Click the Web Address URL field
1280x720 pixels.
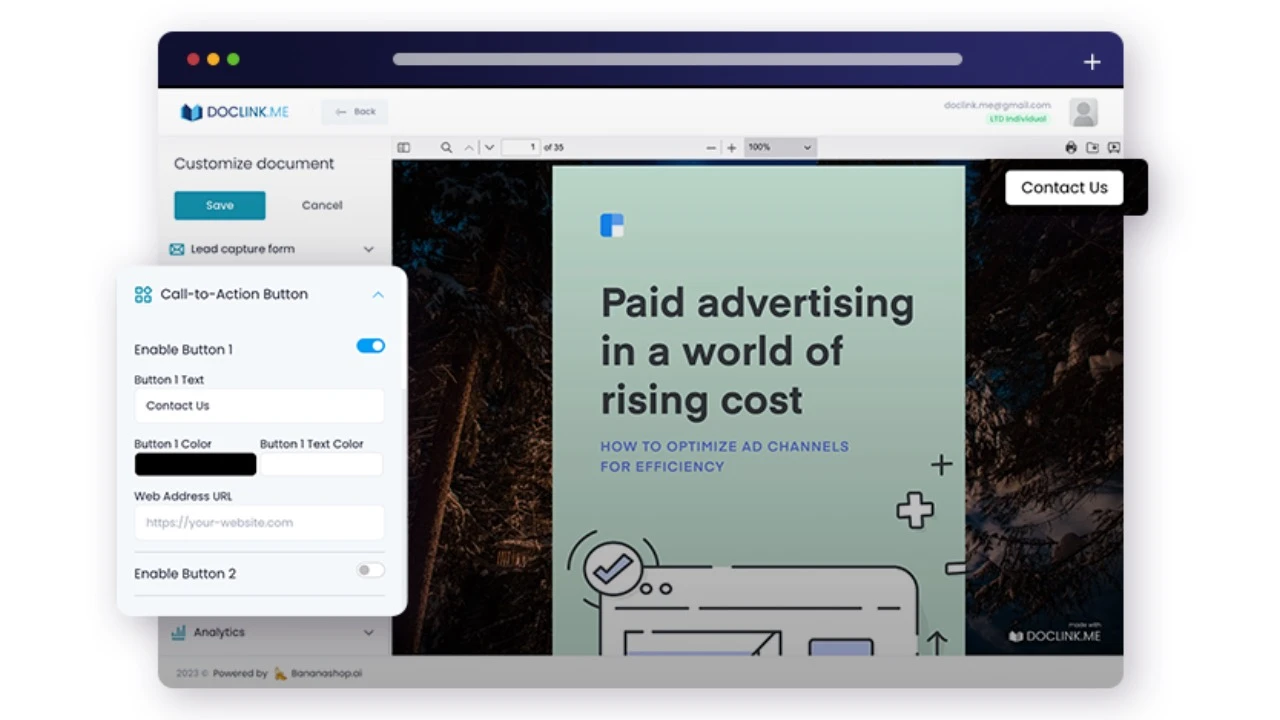(x=259, y=522)
